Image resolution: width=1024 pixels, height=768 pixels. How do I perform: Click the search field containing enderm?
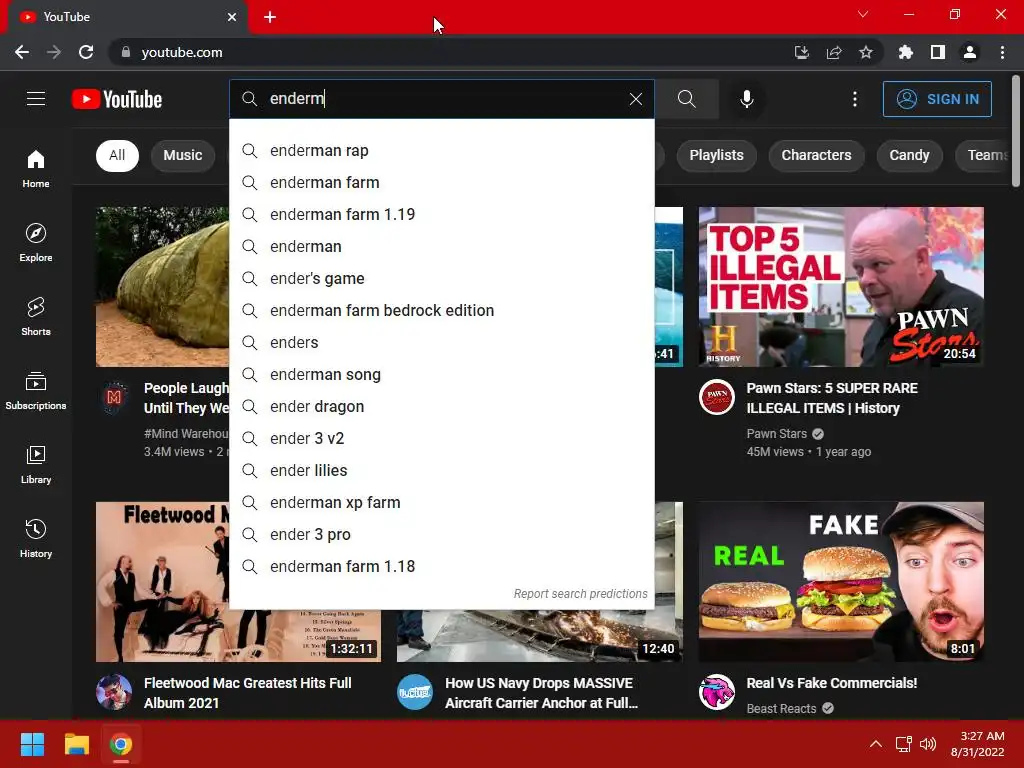coord(442,99)
